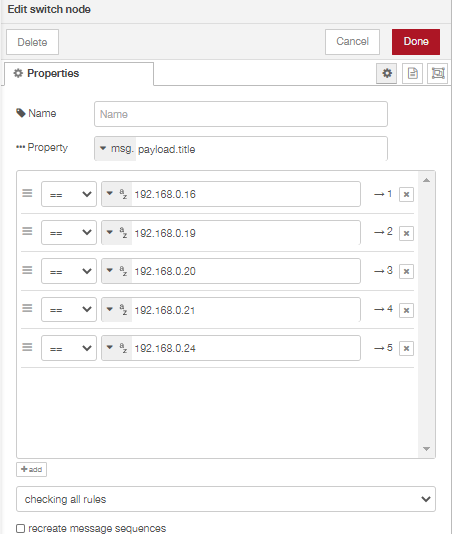Click the Cancel button
The image size is (452, 534).
tap(352, 42)
